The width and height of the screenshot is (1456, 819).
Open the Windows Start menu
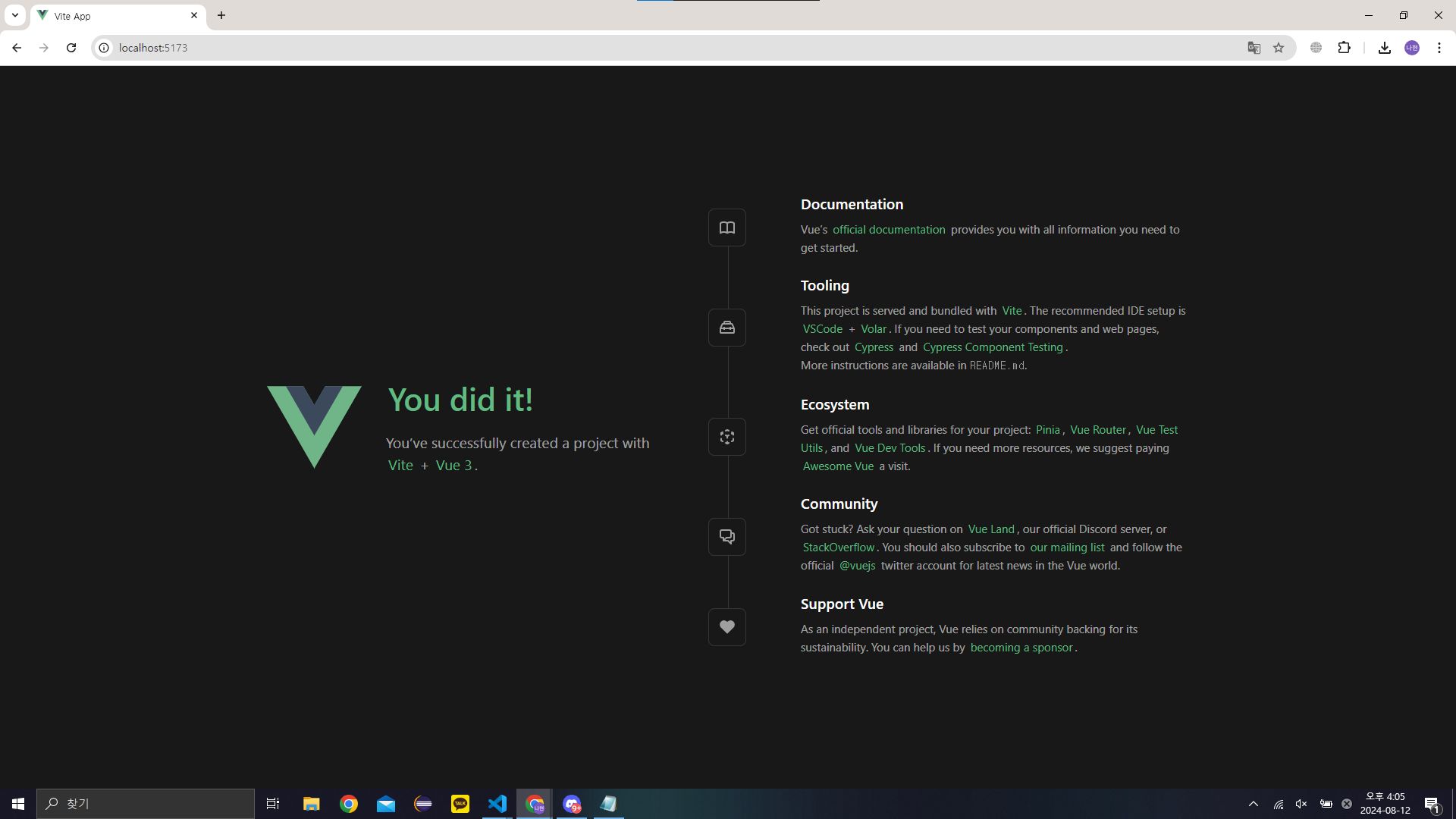(x=18, y=804)
